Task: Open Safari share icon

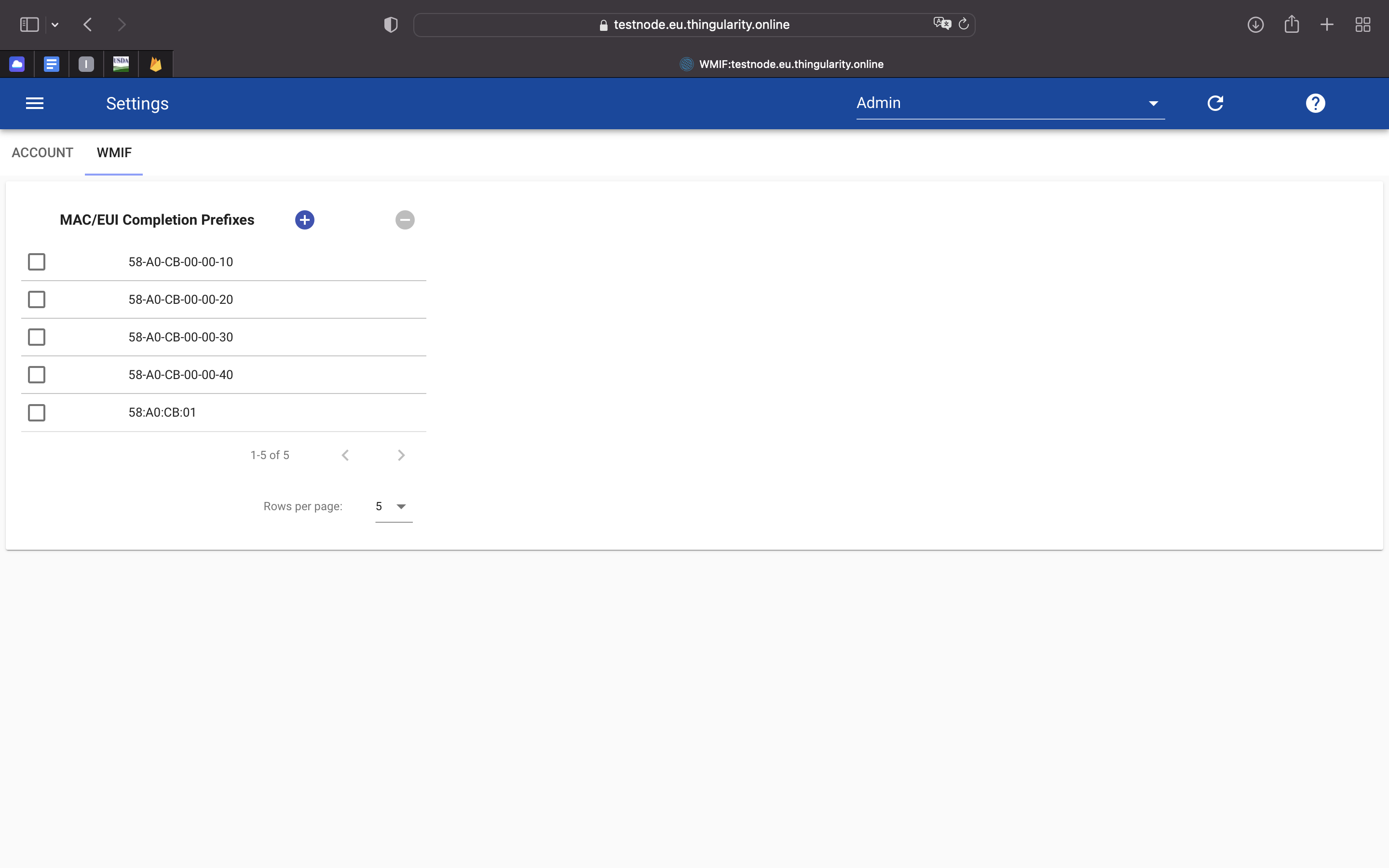Action: tap(1292, 25)
